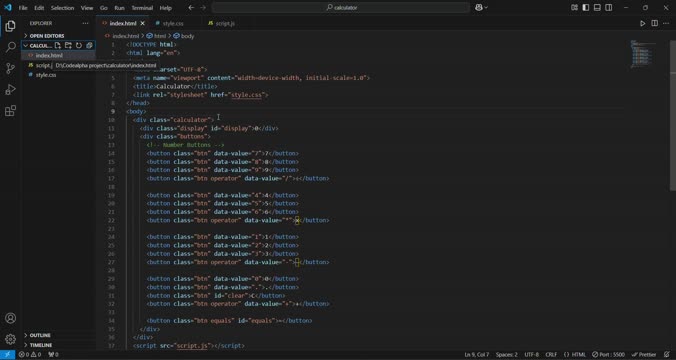This screenshot has width=676, height=360.
Task: Click Spaces: 2 indentation setting
Action: point(507,354)
